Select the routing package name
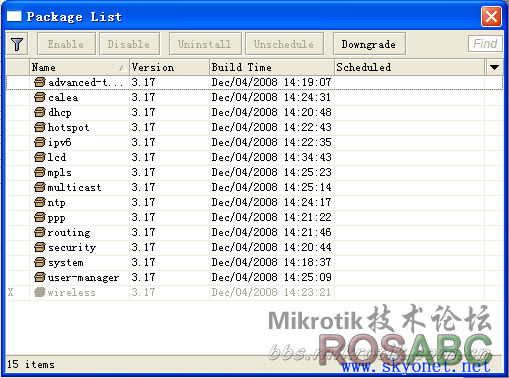Image resolution: width=509 pixels, height=378 pixels. (x=69, y=232)
